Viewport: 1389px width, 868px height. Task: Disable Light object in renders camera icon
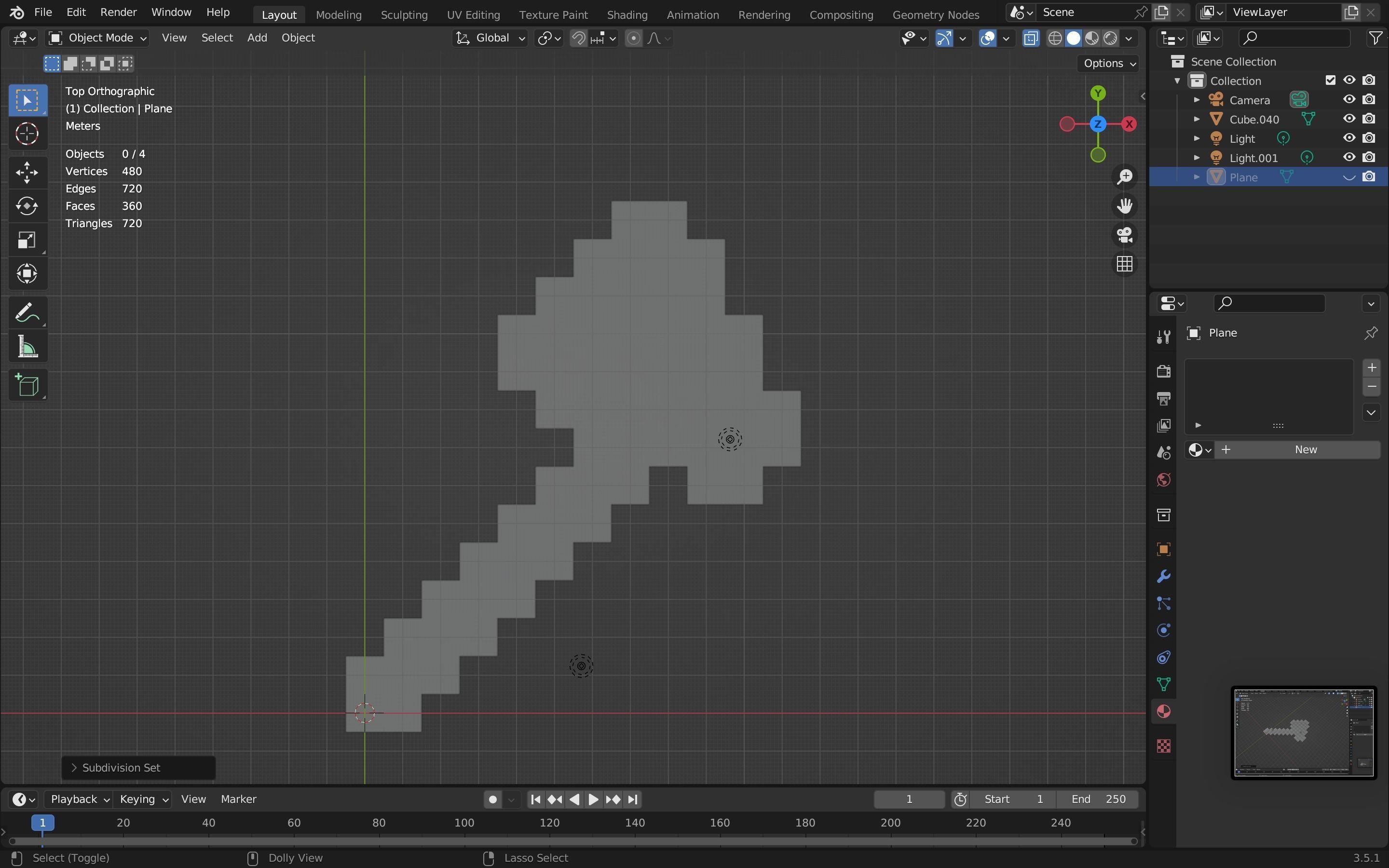(x=1369, y=138)
